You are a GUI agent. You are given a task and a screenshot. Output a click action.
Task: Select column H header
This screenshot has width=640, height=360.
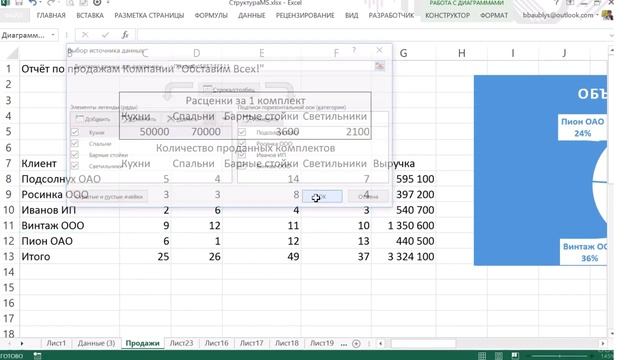tap(462, 53)
